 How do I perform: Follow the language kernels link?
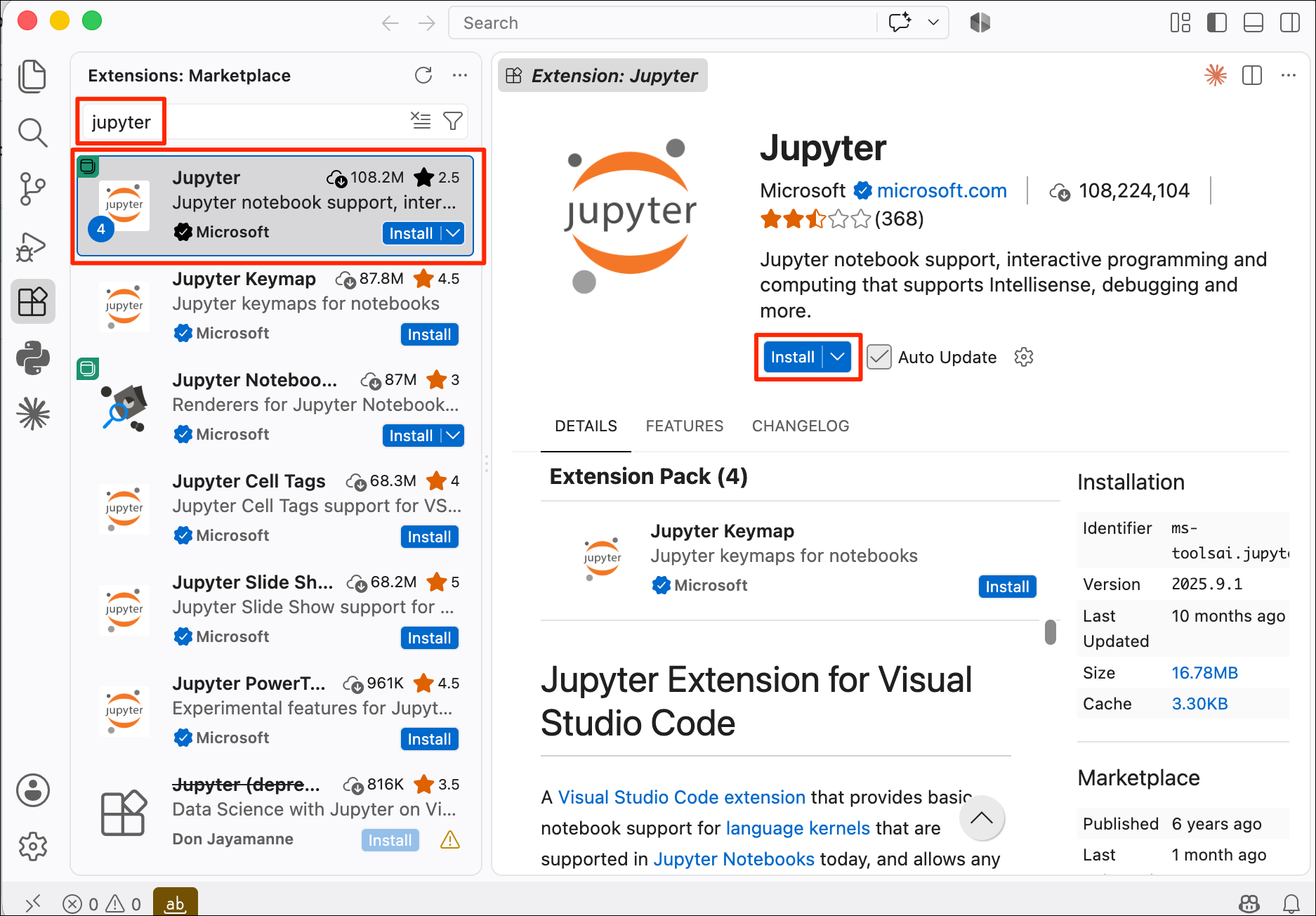pos(798,828)
